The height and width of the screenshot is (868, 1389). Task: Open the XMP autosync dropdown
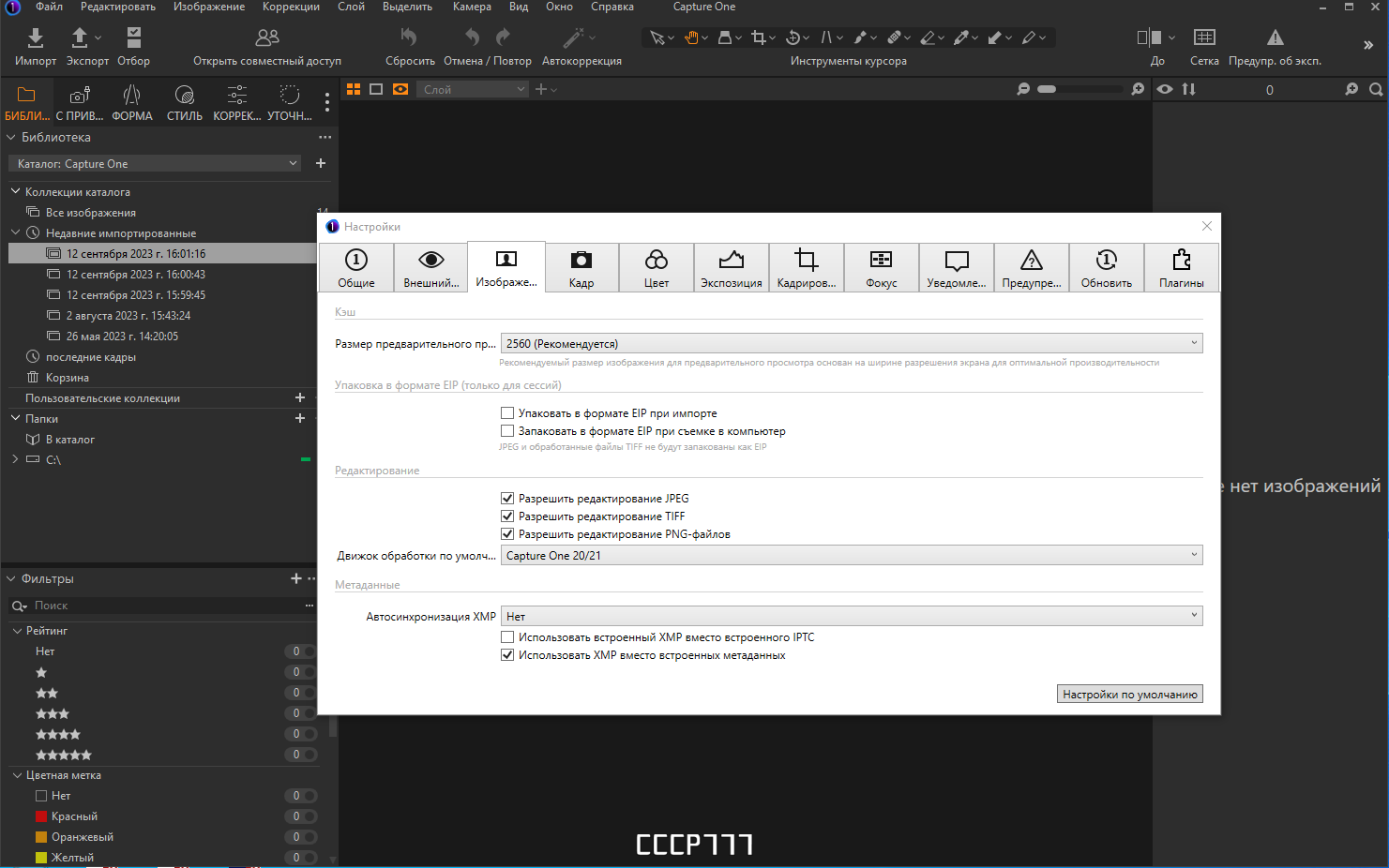point(852,617)
